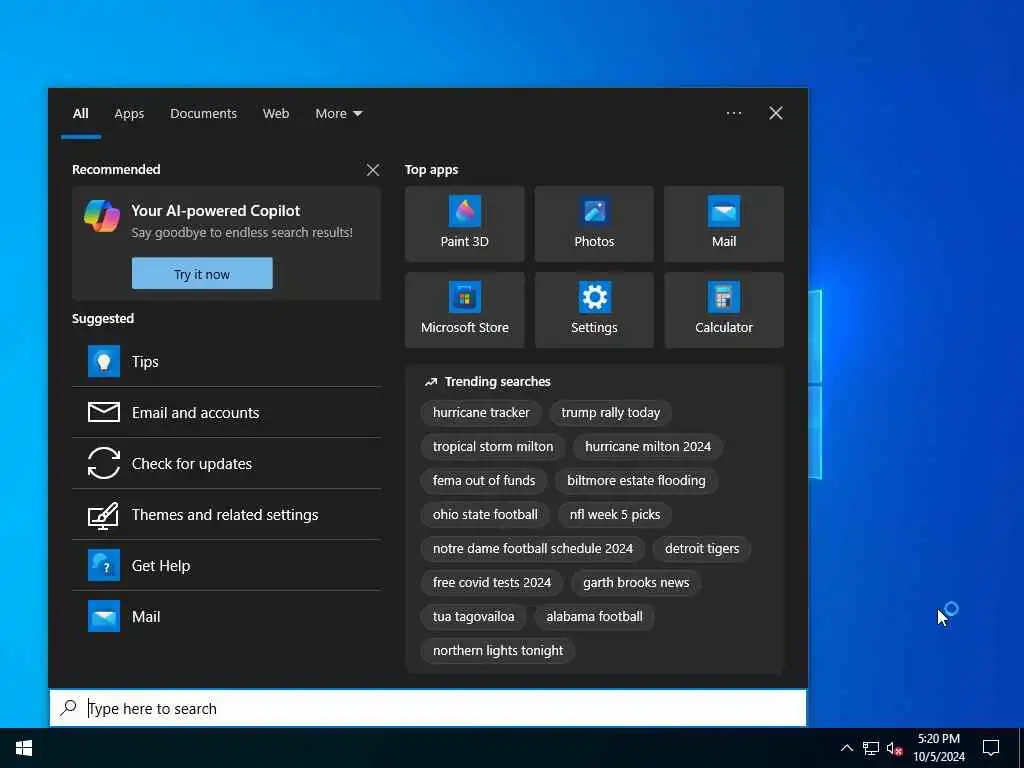Open the Action Center notifications icon
Screen dimensions: 1024x768
991,748
